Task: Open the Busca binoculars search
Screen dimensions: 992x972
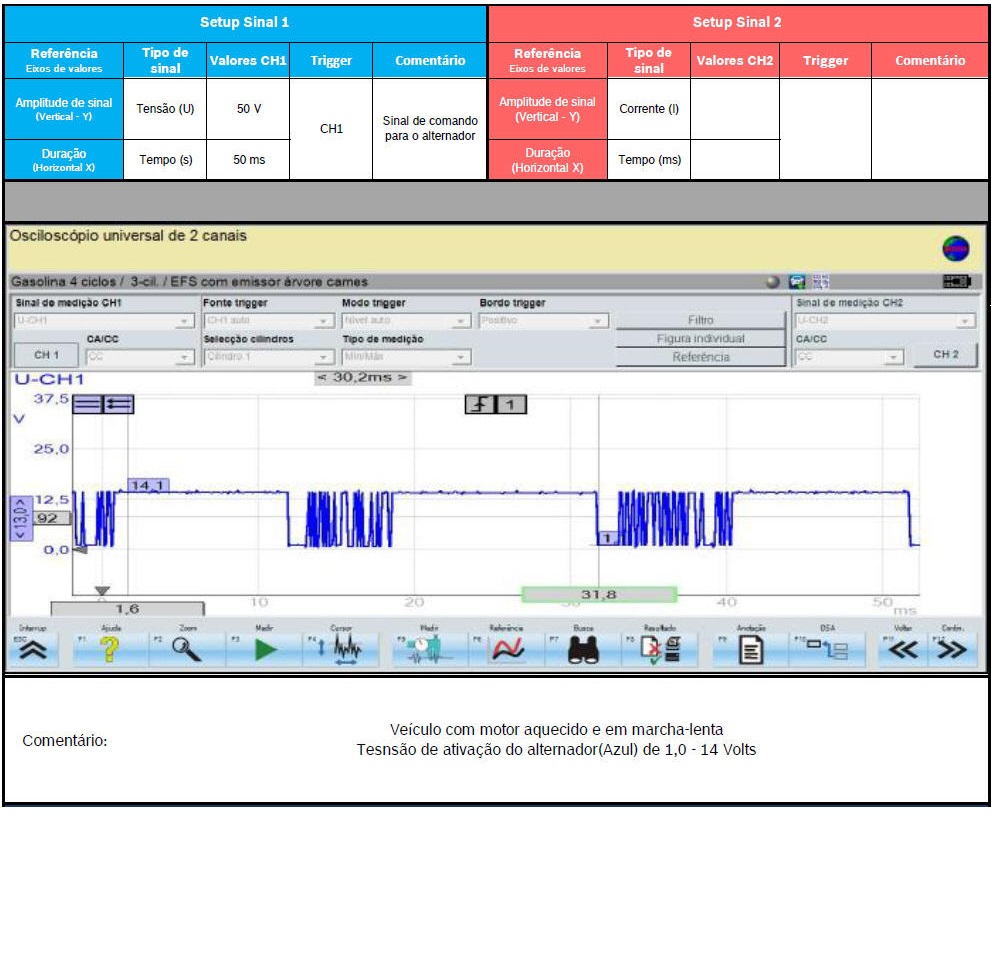Action: 583,650
